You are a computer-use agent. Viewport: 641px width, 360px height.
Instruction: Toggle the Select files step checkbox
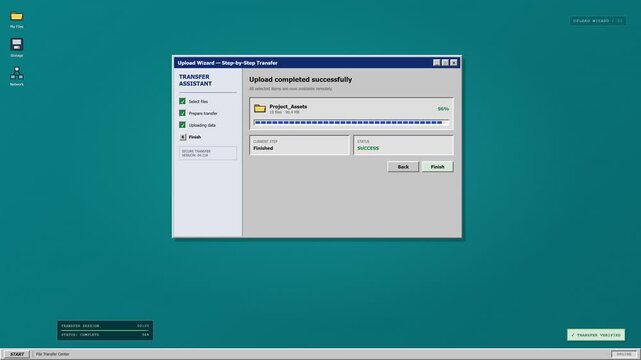tap(182, 101)
